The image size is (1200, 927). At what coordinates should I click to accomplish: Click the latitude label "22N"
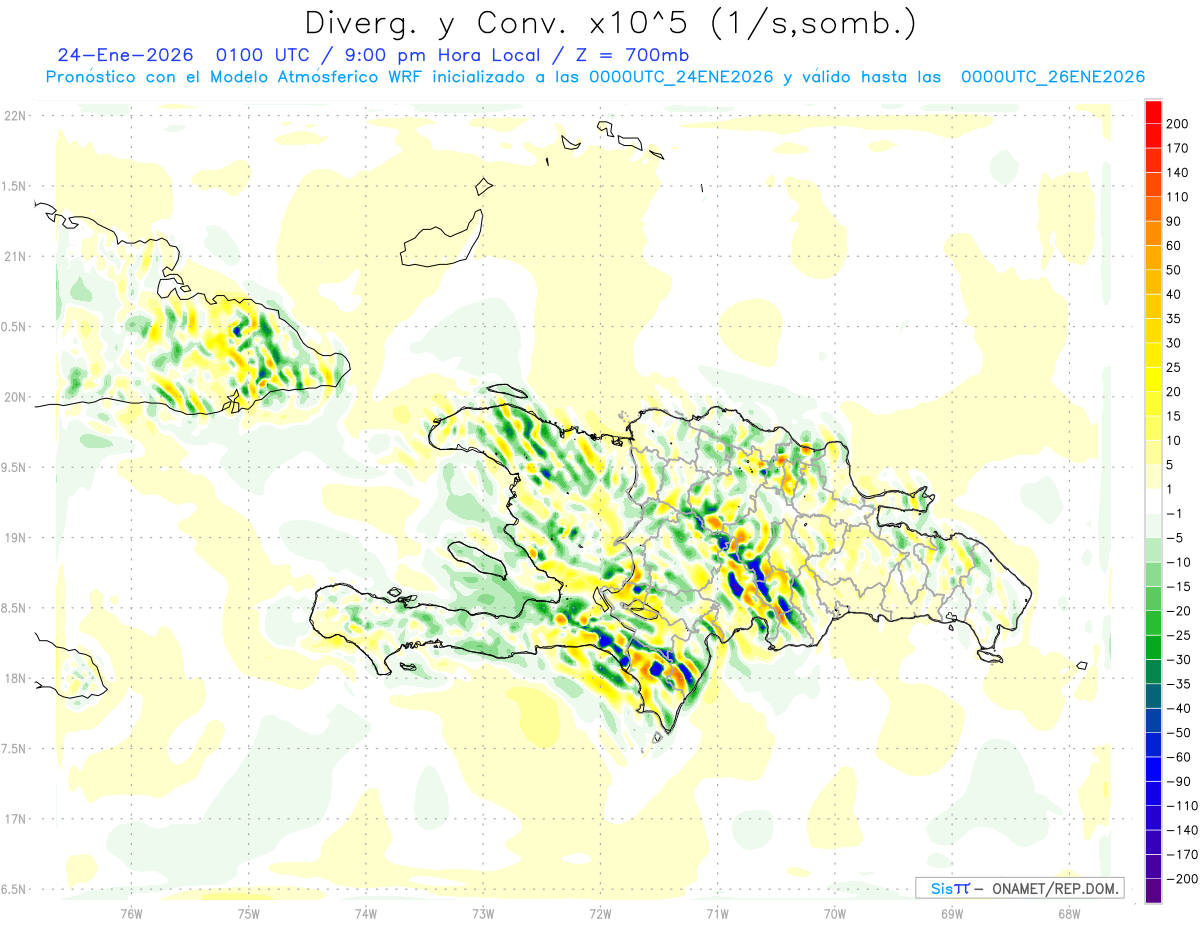pyautogui.click(x=14, y=116)
